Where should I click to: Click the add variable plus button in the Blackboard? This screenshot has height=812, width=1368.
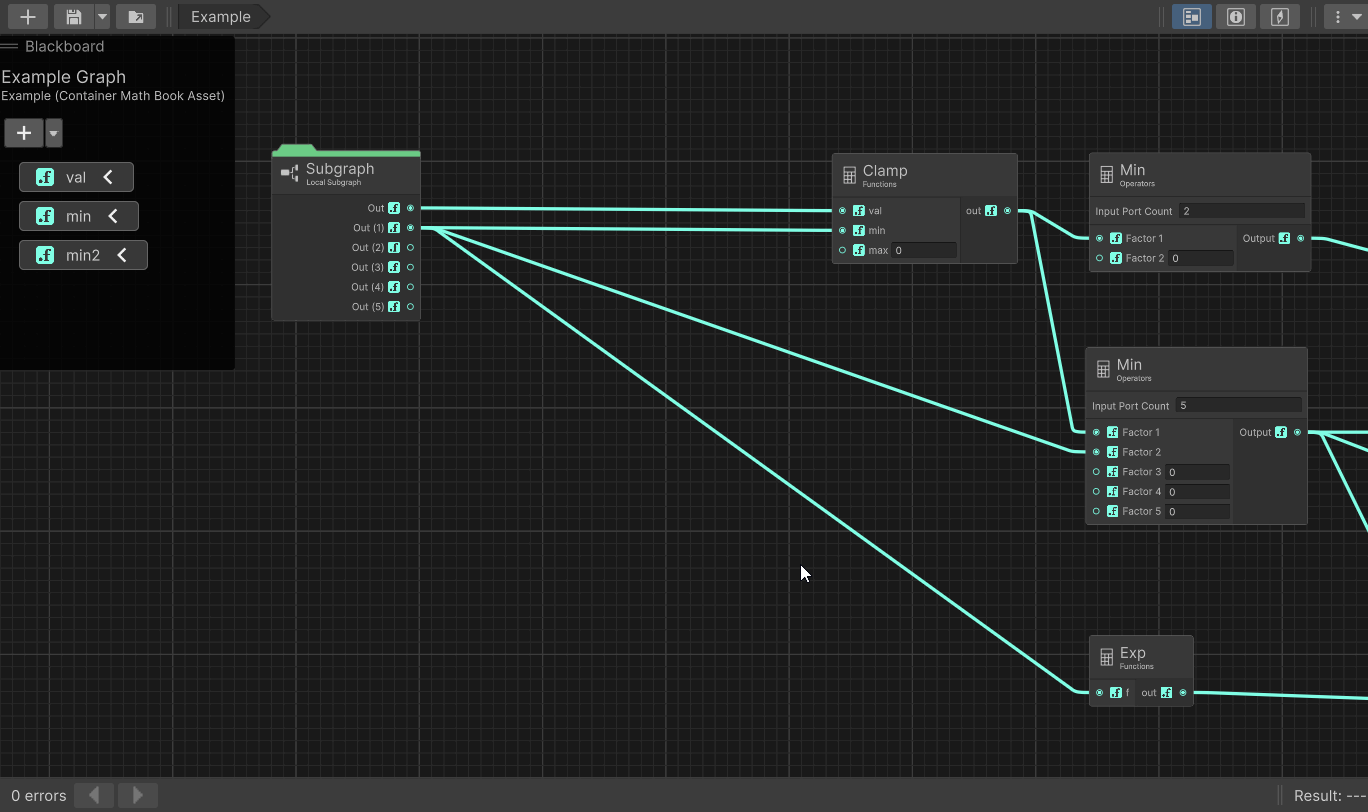coord(23,132)
